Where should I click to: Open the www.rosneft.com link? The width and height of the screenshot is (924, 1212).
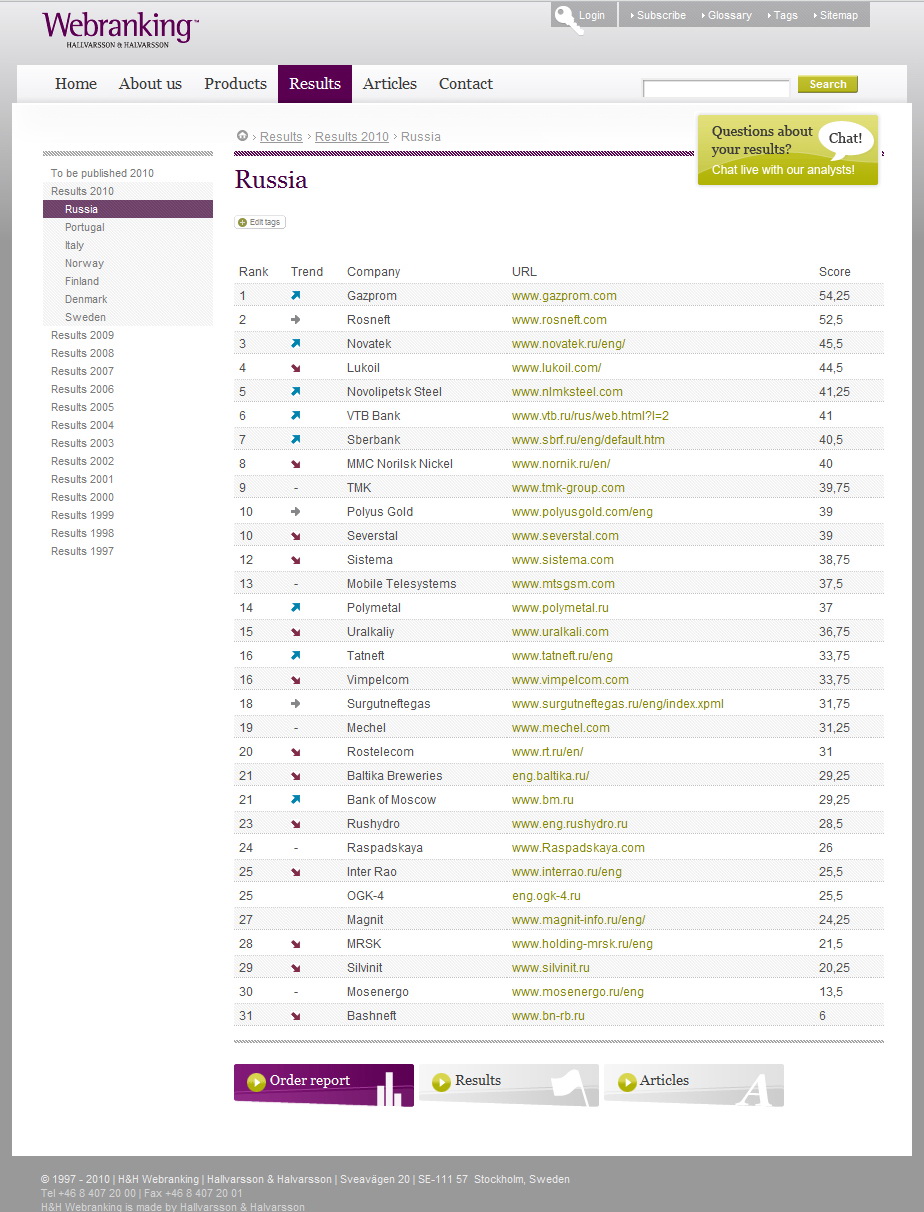point(559,320)
